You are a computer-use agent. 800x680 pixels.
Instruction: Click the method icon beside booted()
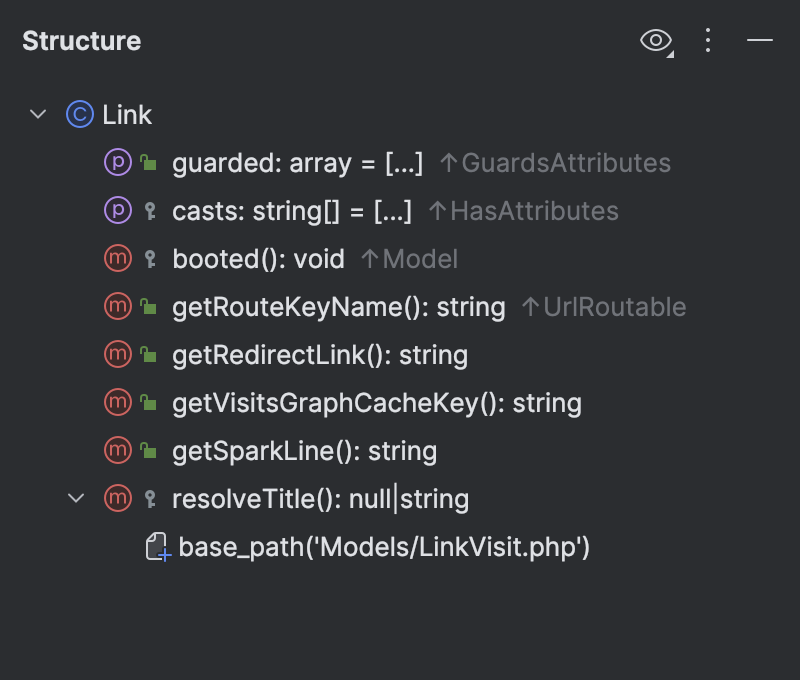click(119, 258)
